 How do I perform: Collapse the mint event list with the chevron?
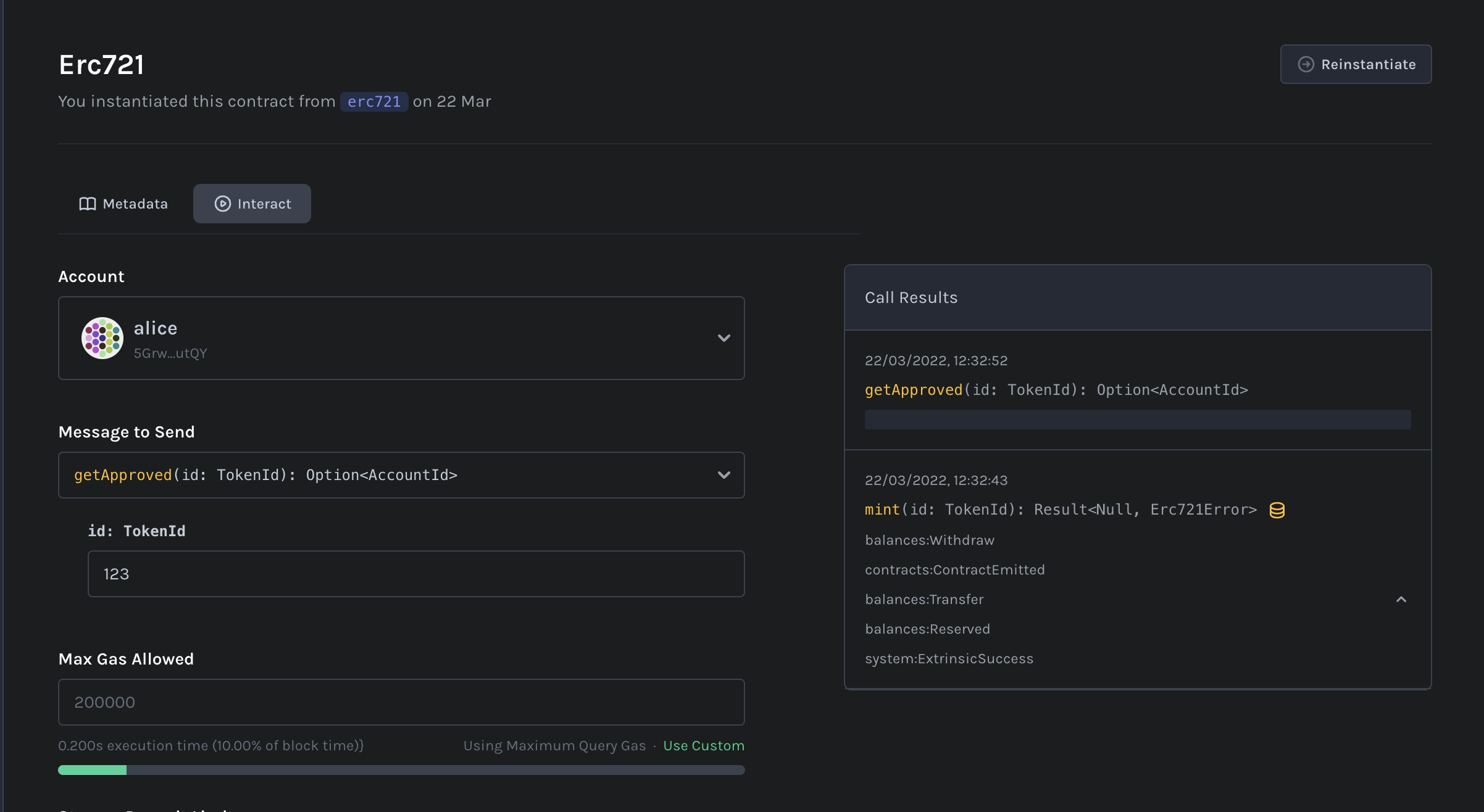point(1401,599)
